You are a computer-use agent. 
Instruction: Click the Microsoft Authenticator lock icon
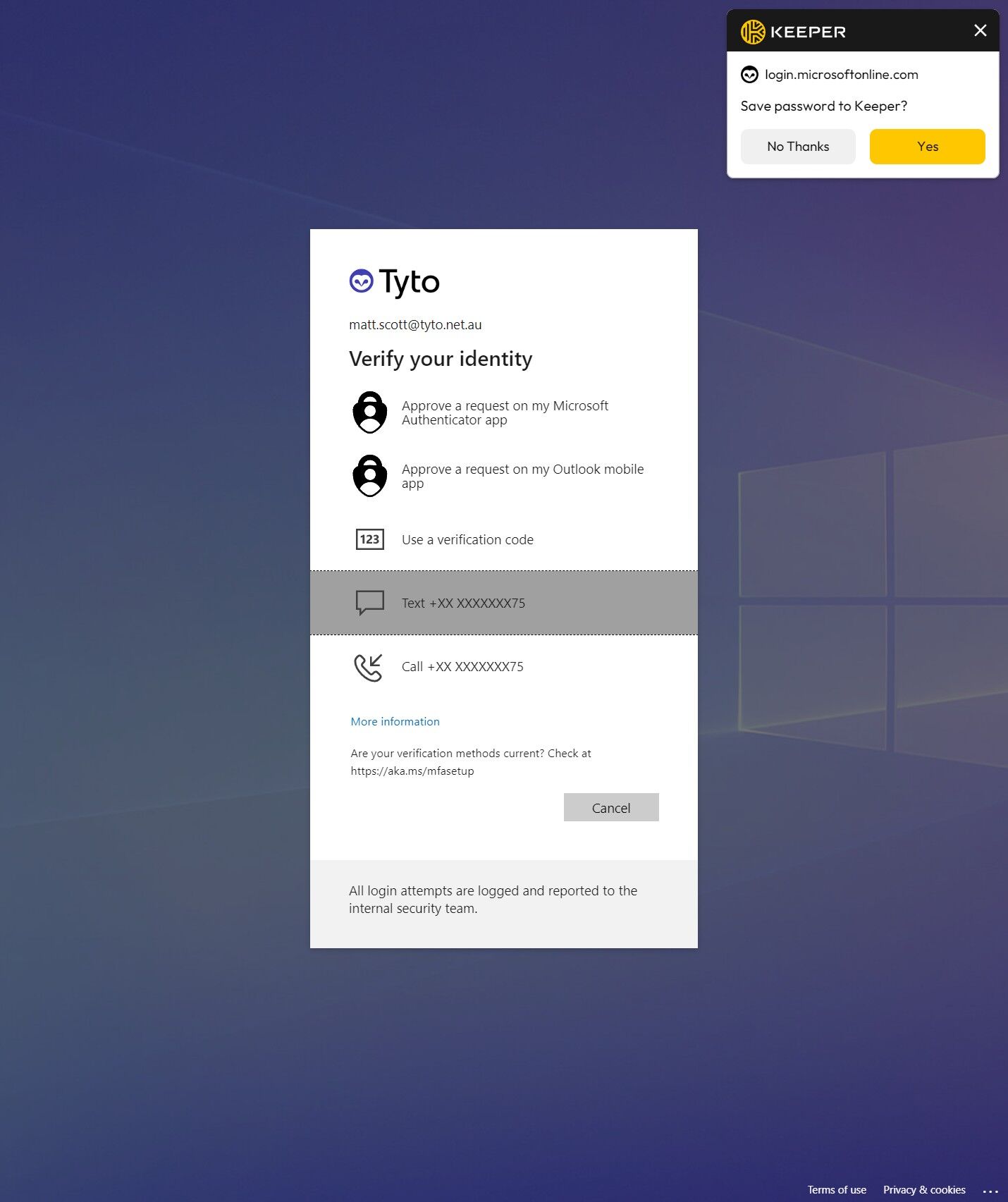tap(370, 412)
